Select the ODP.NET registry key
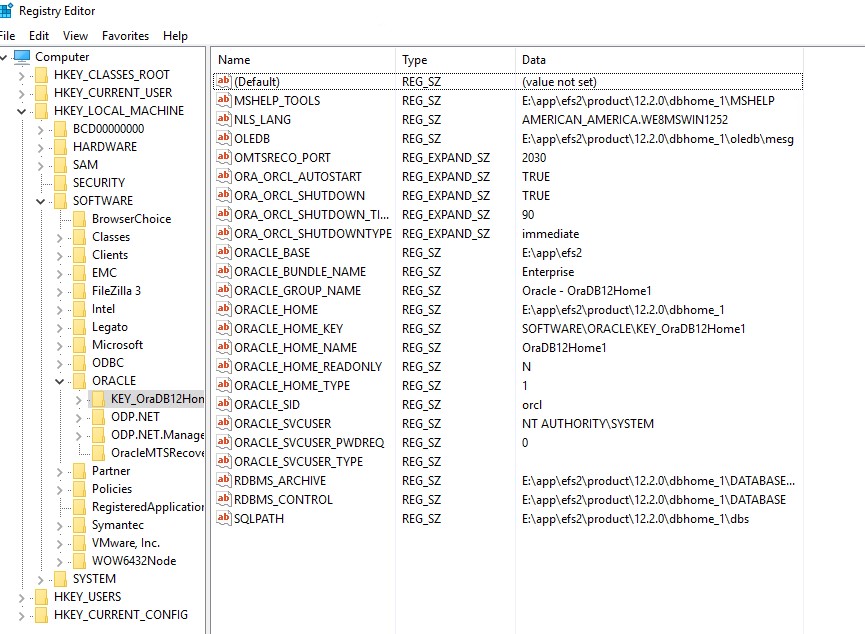The width and height of the screenshot is (865, 634). 135,417
